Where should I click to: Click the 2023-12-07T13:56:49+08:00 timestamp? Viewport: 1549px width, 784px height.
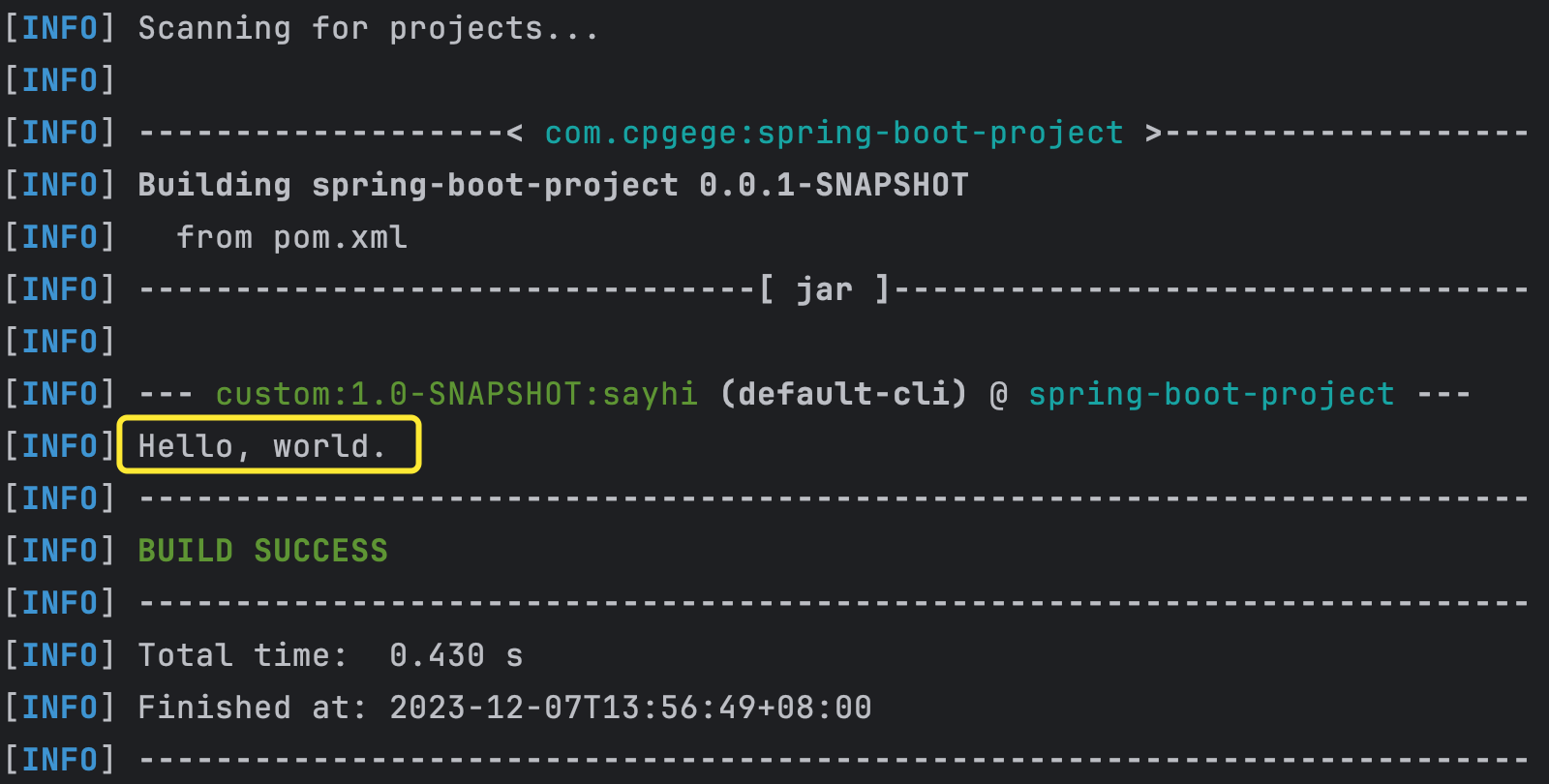click(630, 709)
